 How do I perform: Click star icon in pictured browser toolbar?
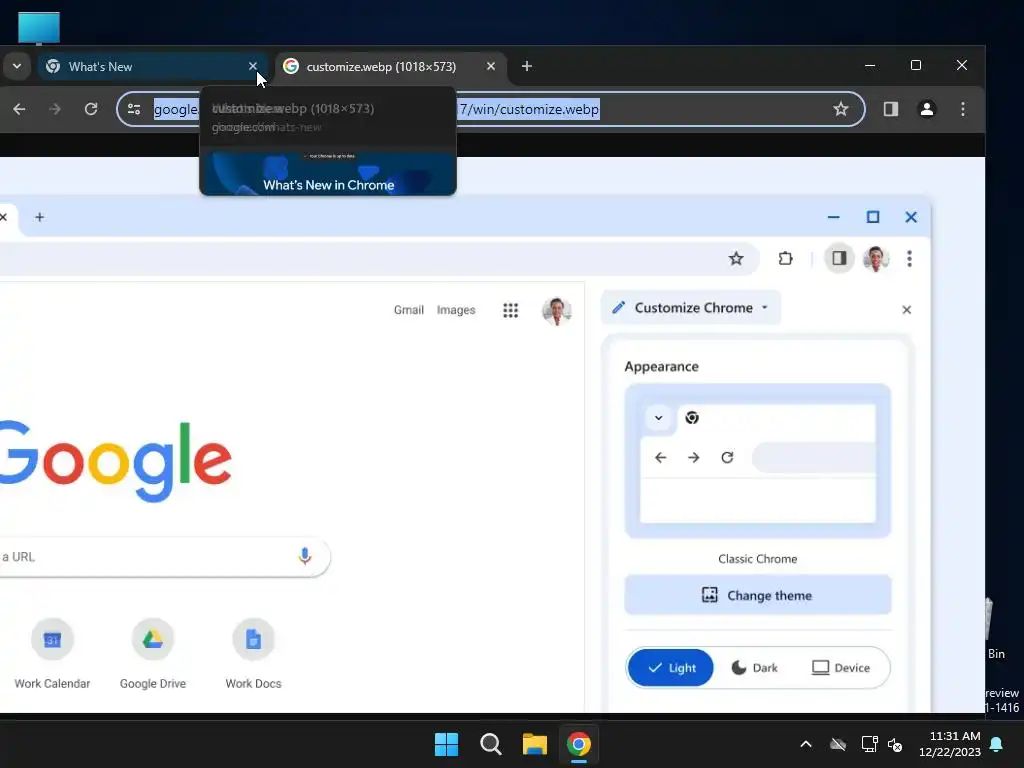(736, 259)
